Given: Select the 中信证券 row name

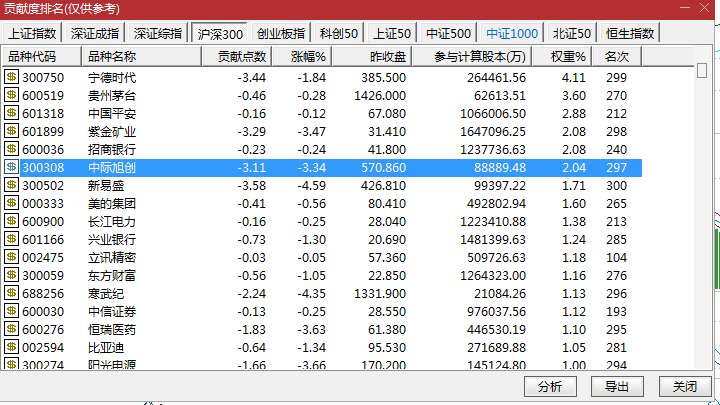Looking at the screenshot, I should 112,311.
